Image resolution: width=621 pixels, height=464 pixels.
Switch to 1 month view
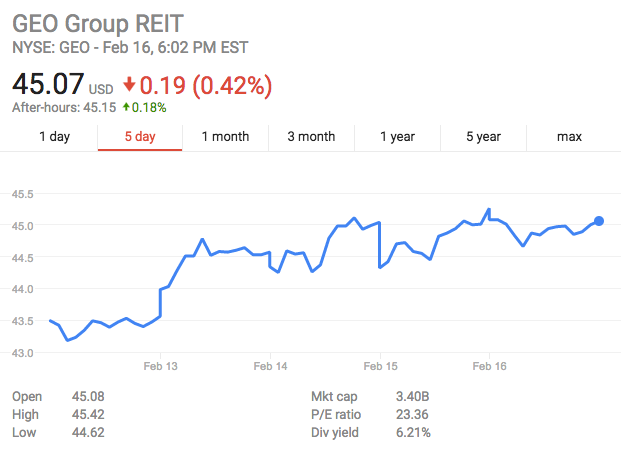coord(225,137)
